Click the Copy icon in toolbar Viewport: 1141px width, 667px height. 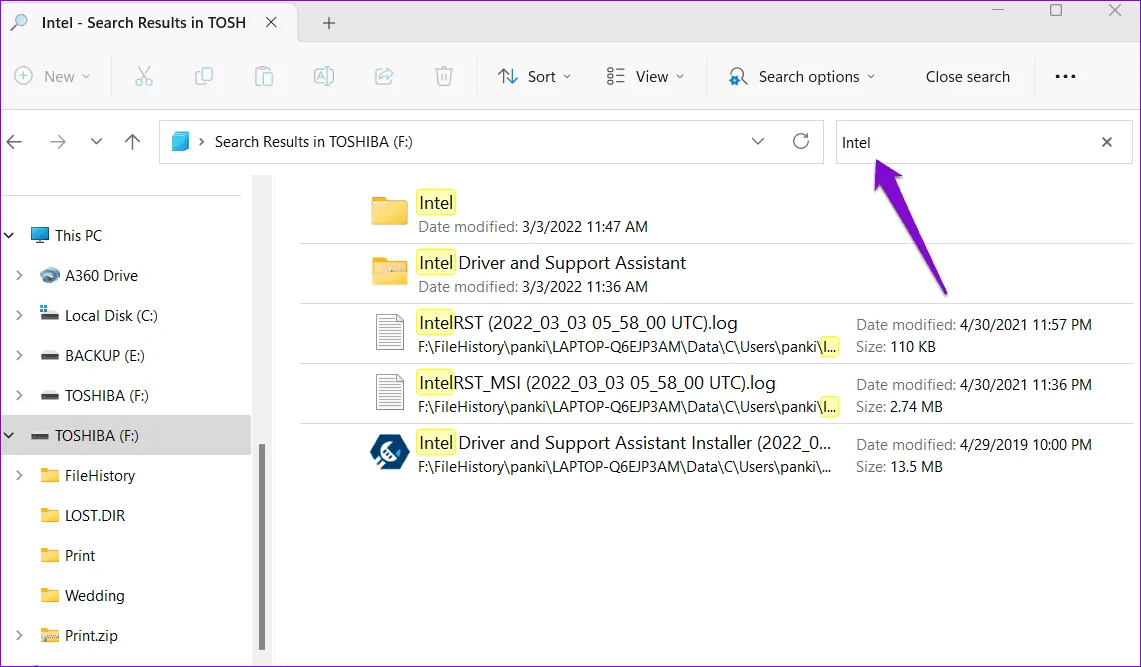[204, 77]
